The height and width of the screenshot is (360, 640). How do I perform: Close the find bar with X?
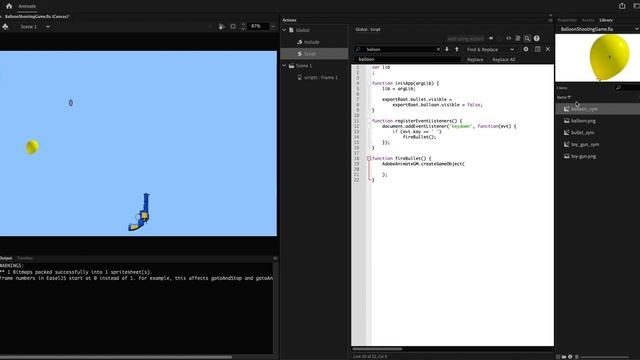tap(548, 49)
